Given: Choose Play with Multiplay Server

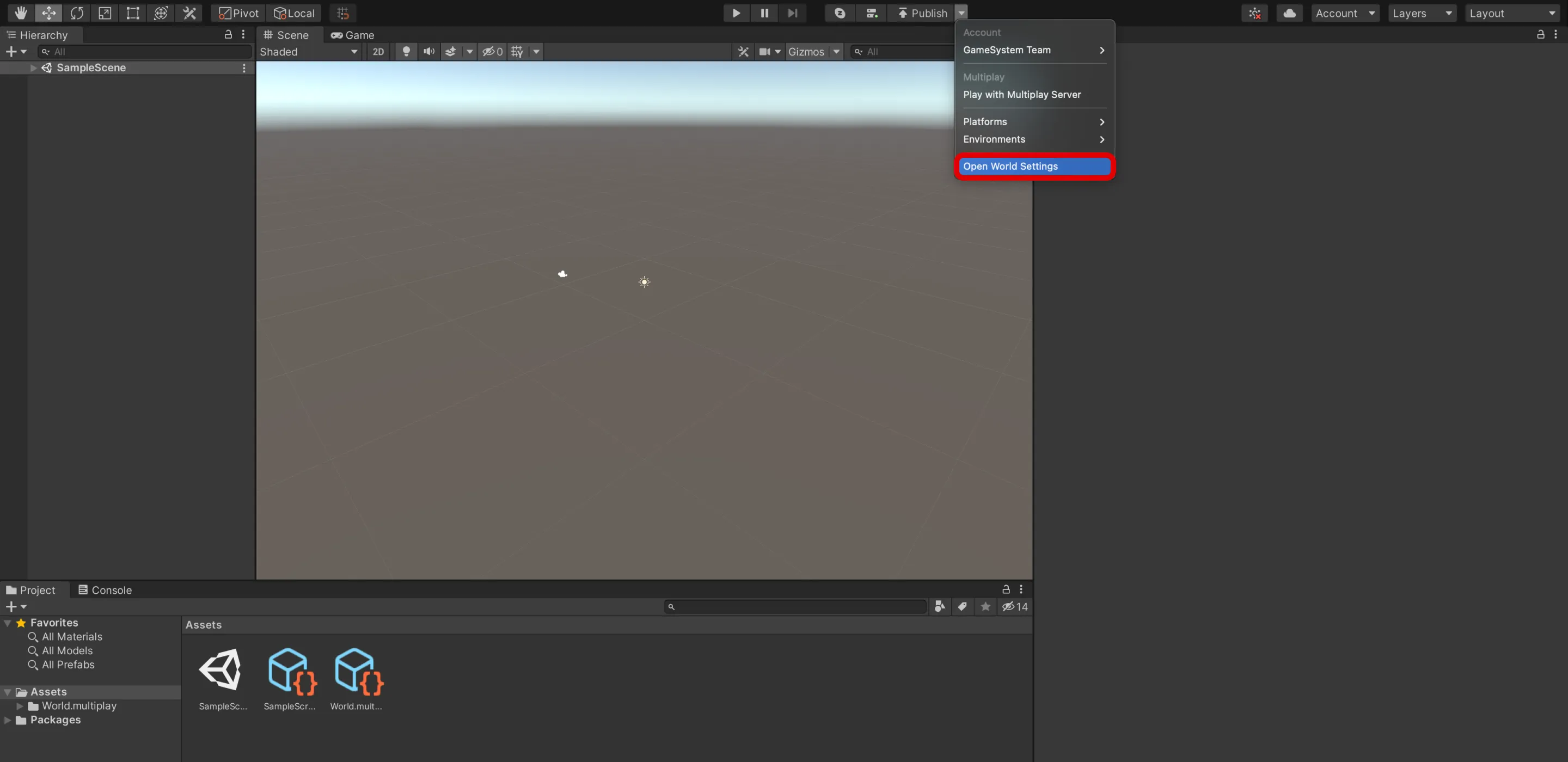Looking at the screenshot, I should tap(1034, 94).
